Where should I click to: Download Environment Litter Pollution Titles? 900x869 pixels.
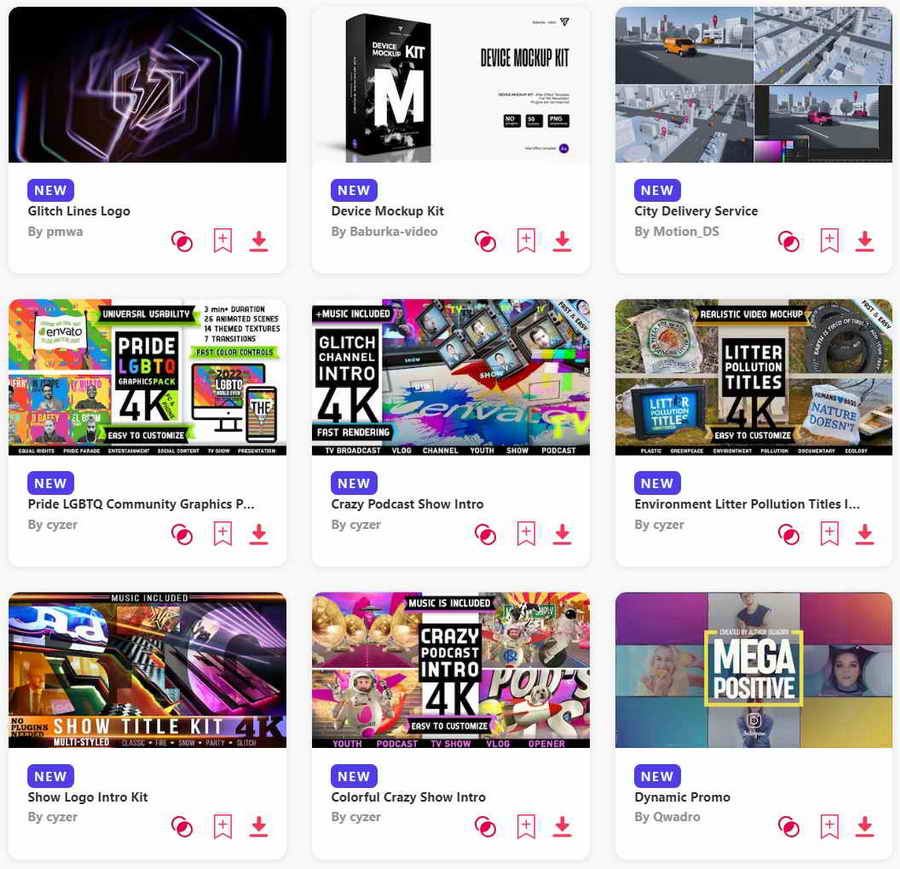864,534
